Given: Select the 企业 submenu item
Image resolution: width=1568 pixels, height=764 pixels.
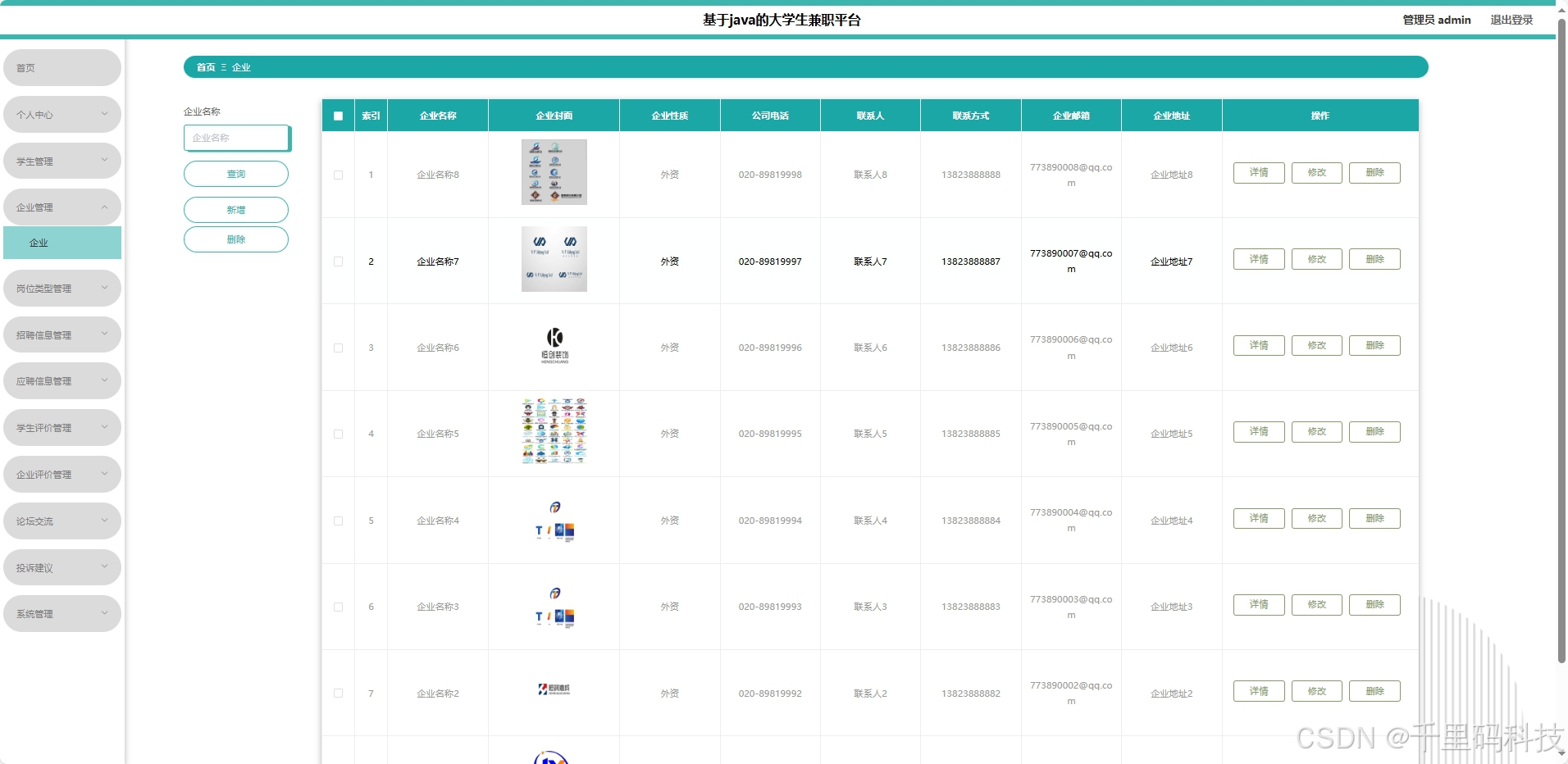Looking at the screenshot, I should pos(62,243).
